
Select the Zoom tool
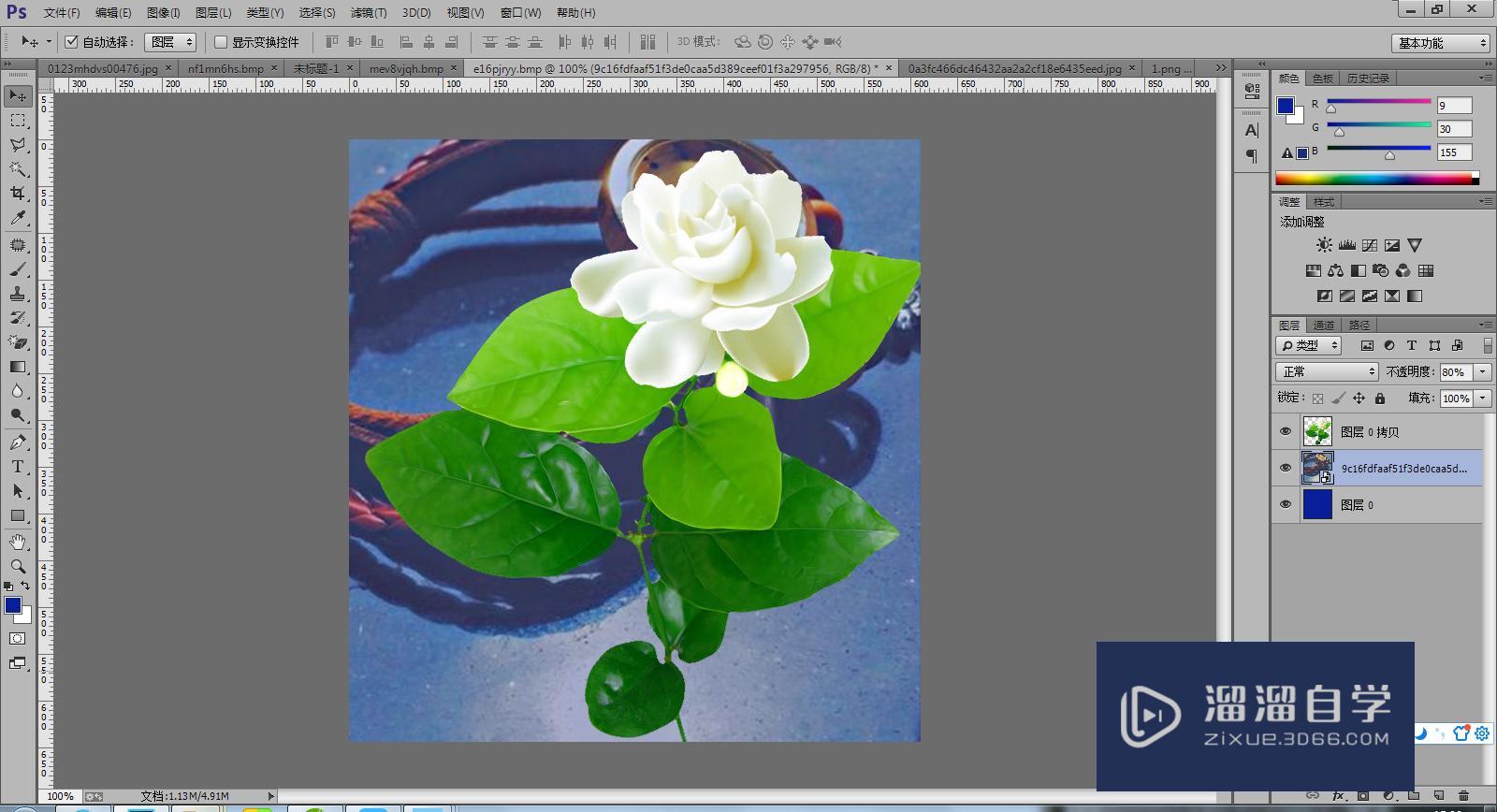point(18,567)
